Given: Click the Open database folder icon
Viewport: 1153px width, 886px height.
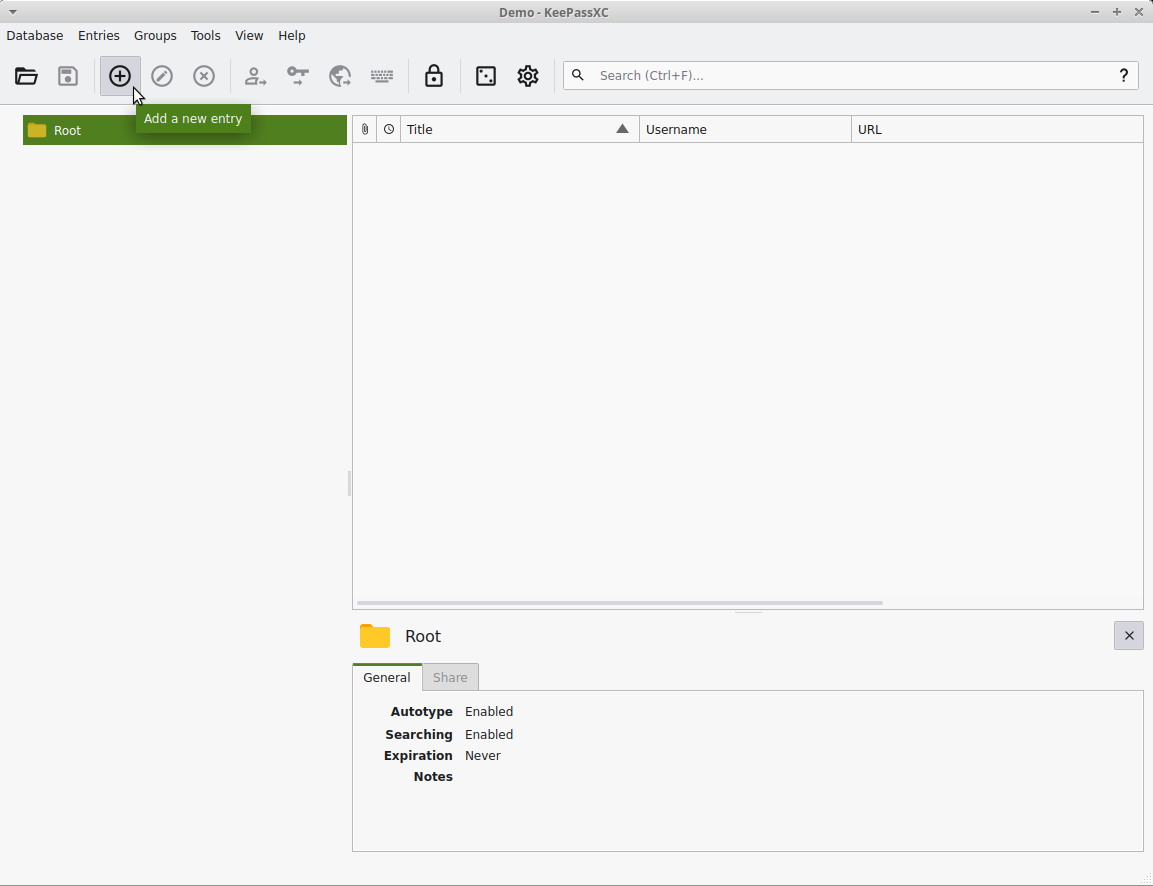Looking at the screenshot, I should click(x=27, y=76).
